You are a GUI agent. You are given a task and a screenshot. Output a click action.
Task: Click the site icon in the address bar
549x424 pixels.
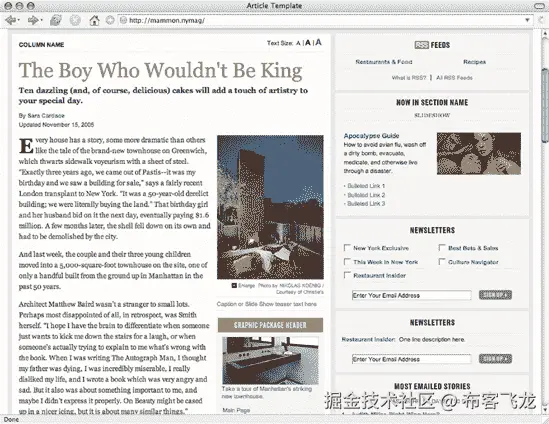[123, 20]
